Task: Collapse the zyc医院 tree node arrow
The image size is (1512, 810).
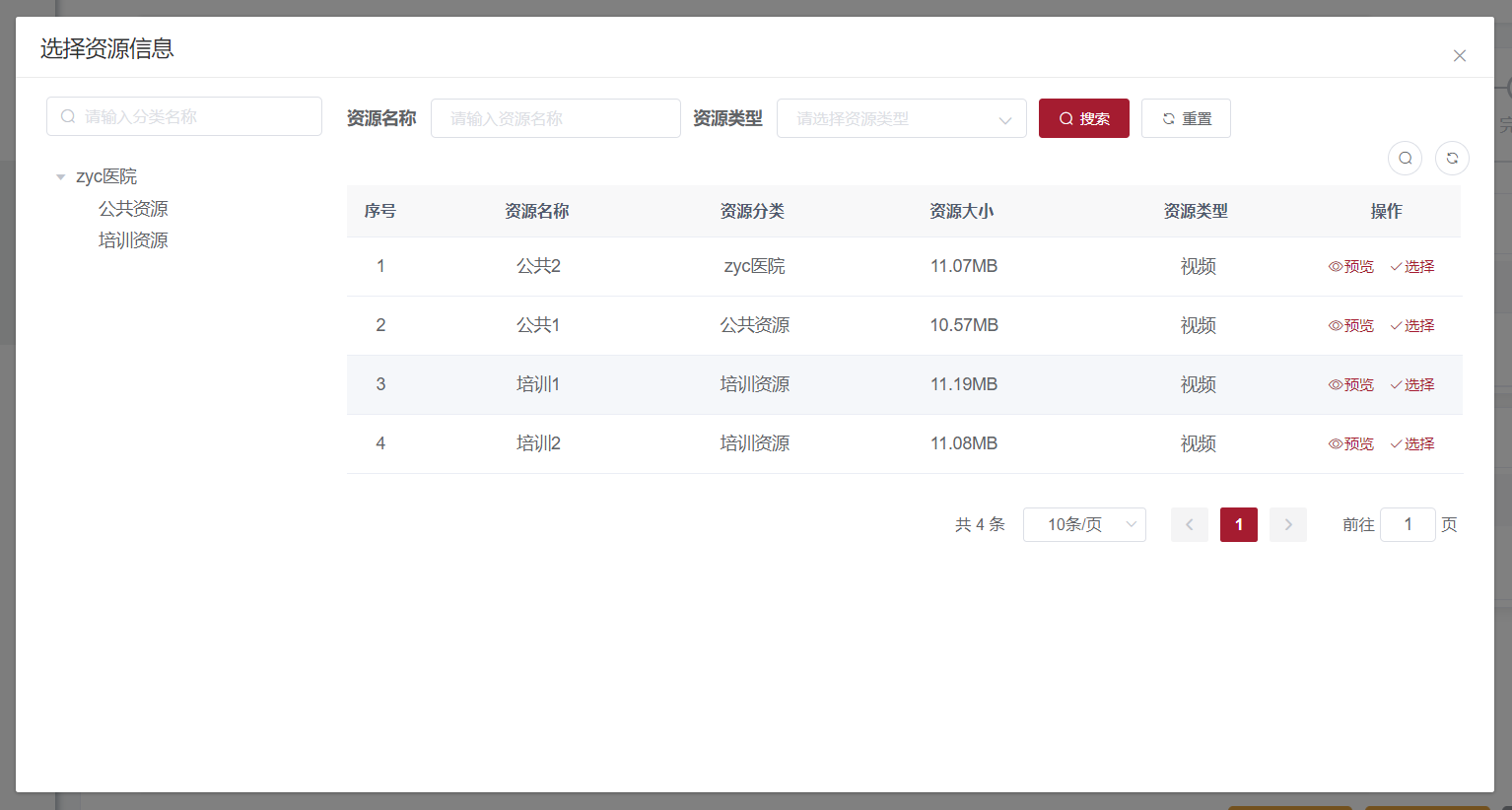Action: (60, 177)
